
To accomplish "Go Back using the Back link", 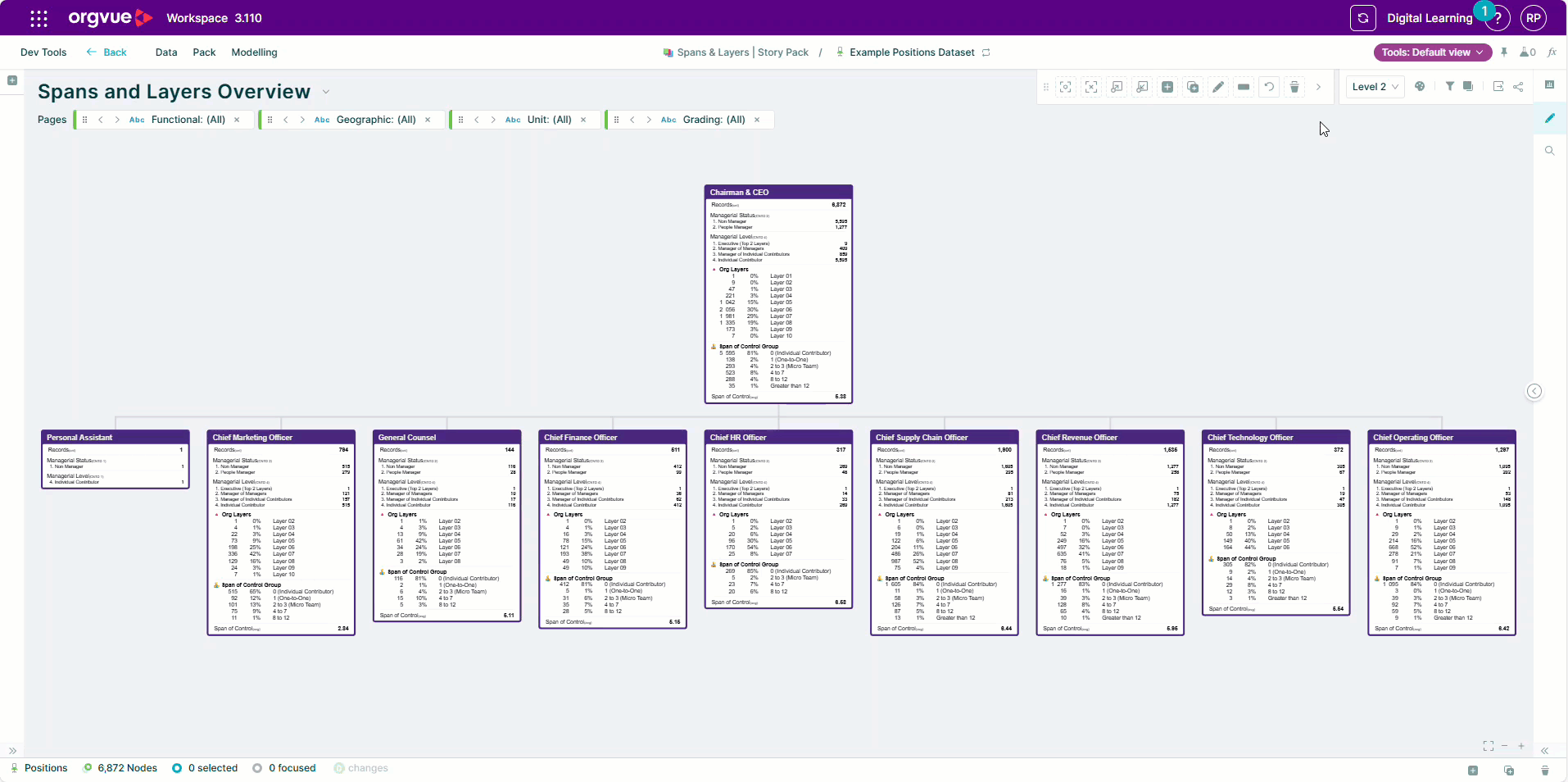I will (x=106, y=52).
